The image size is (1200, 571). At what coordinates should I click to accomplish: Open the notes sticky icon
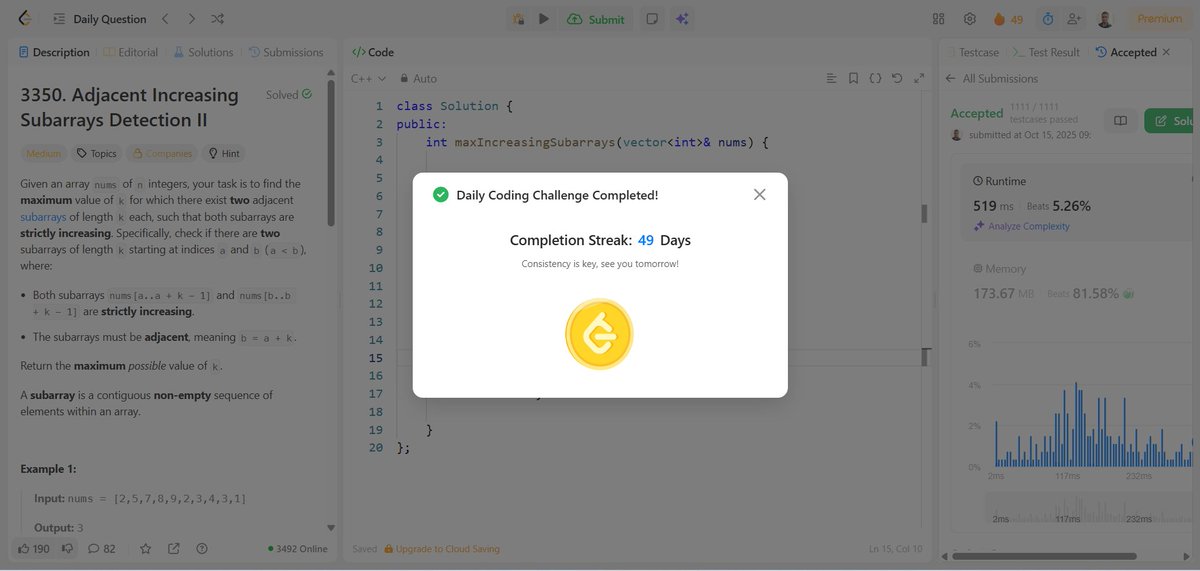click(x=652, y=19)
